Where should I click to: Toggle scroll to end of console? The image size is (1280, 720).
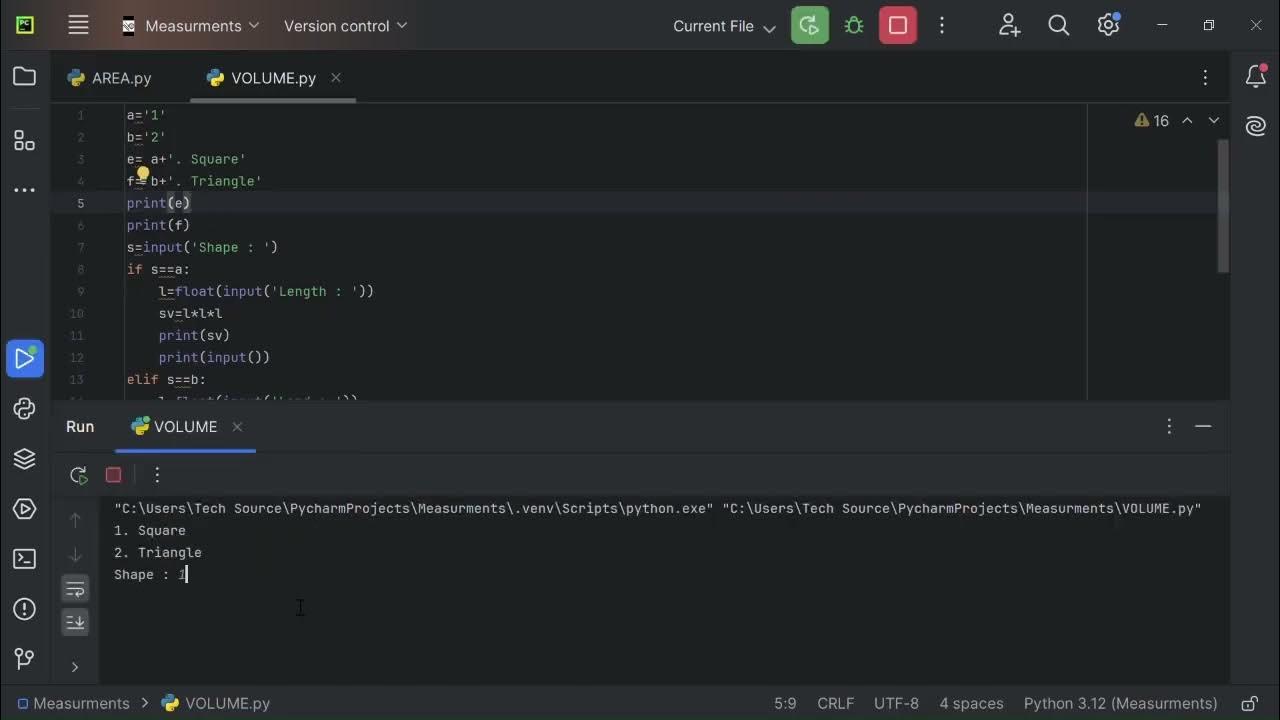[x=75, y=622]
